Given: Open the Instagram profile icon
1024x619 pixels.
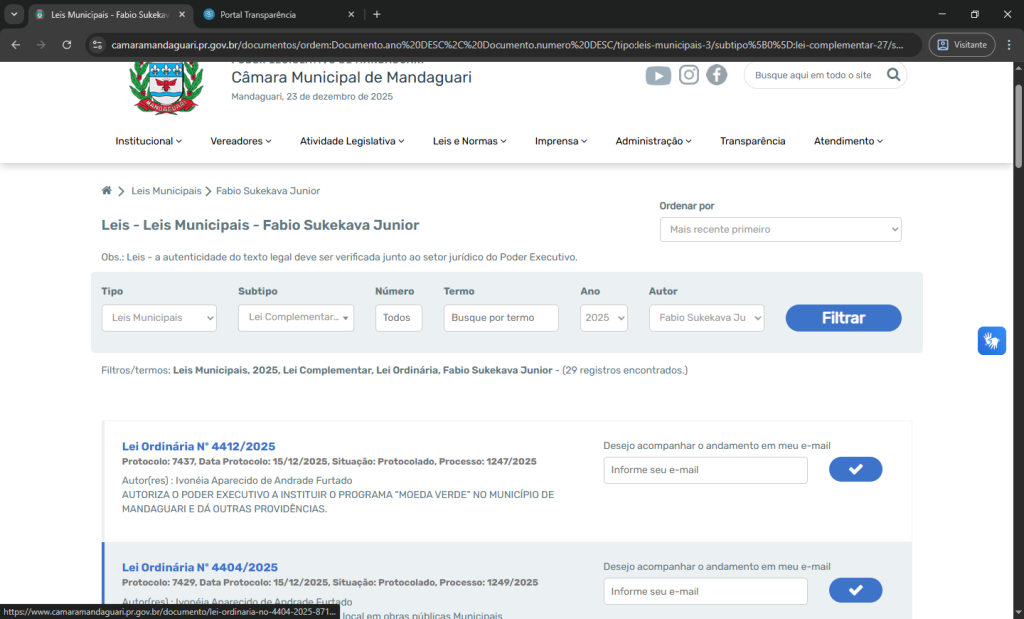Looking at the screenshot, I should pos(689,75).
